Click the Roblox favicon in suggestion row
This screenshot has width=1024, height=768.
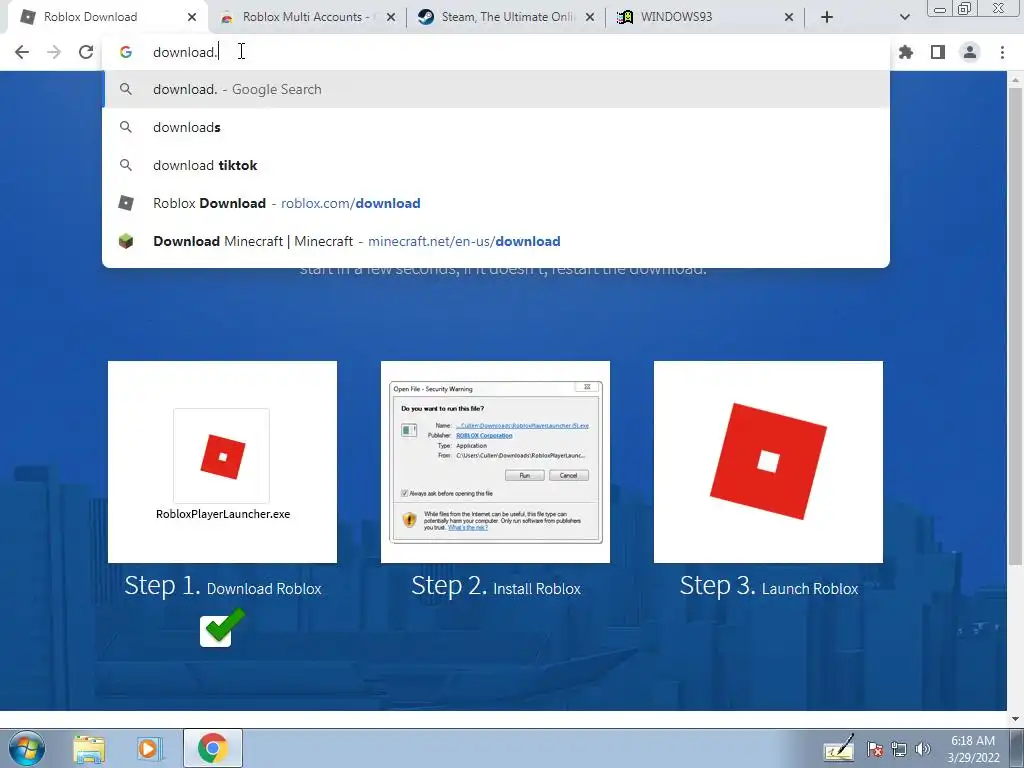click(126, 203)
